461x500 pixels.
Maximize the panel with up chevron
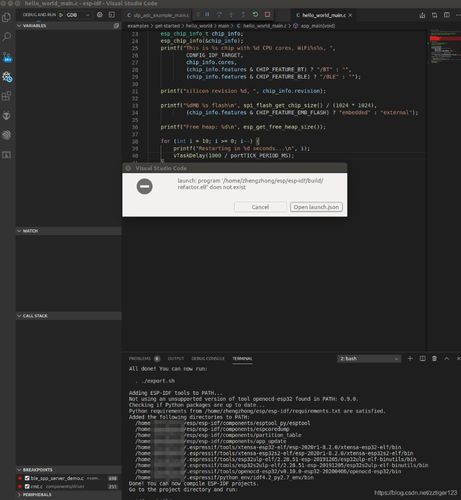[447, 359]
